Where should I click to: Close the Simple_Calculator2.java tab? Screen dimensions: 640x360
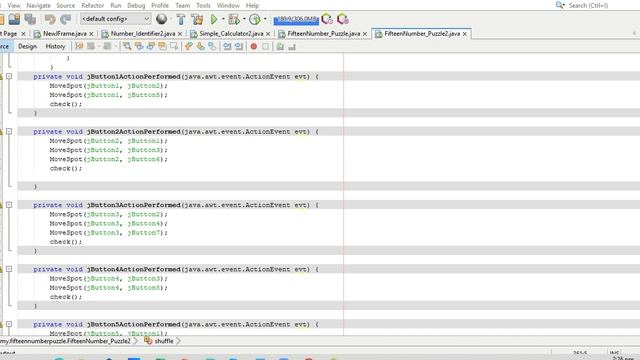tap(268, 34)
